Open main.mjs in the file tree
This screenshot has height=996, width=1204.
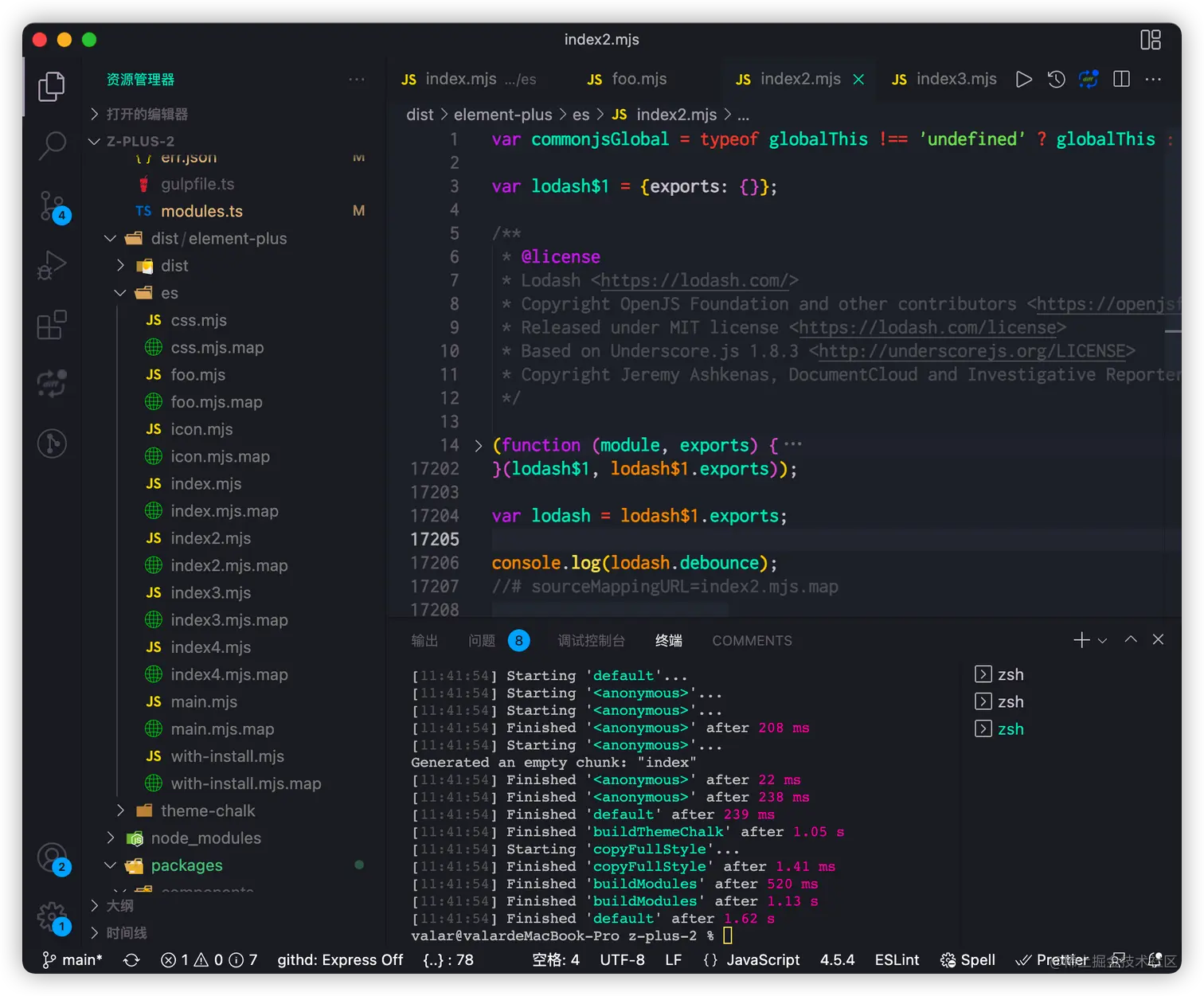click(204, 701)
